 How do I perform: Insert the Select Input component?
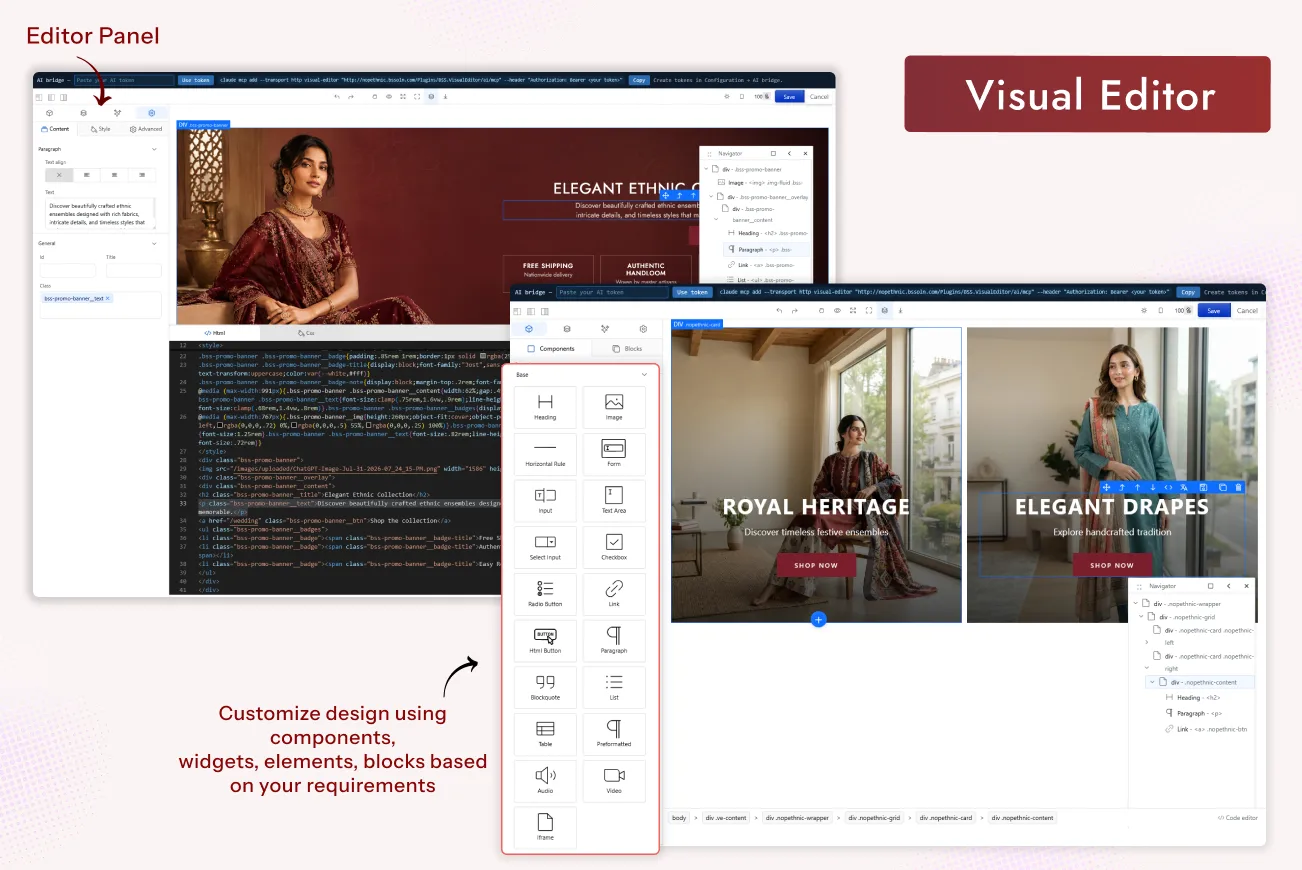(x=545, y=548)
